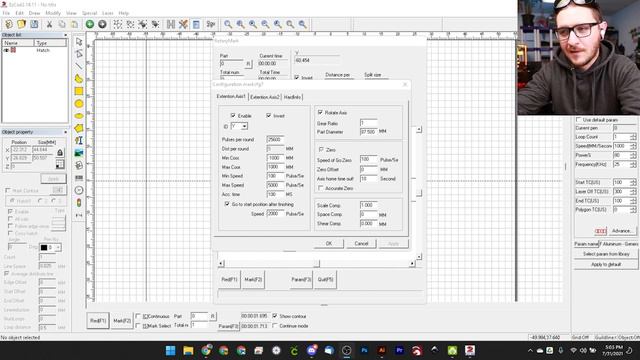Click the Save floppy disk icon
This screenshot has height=360, width=640.
pyautogui.click(x=34, y=24)
